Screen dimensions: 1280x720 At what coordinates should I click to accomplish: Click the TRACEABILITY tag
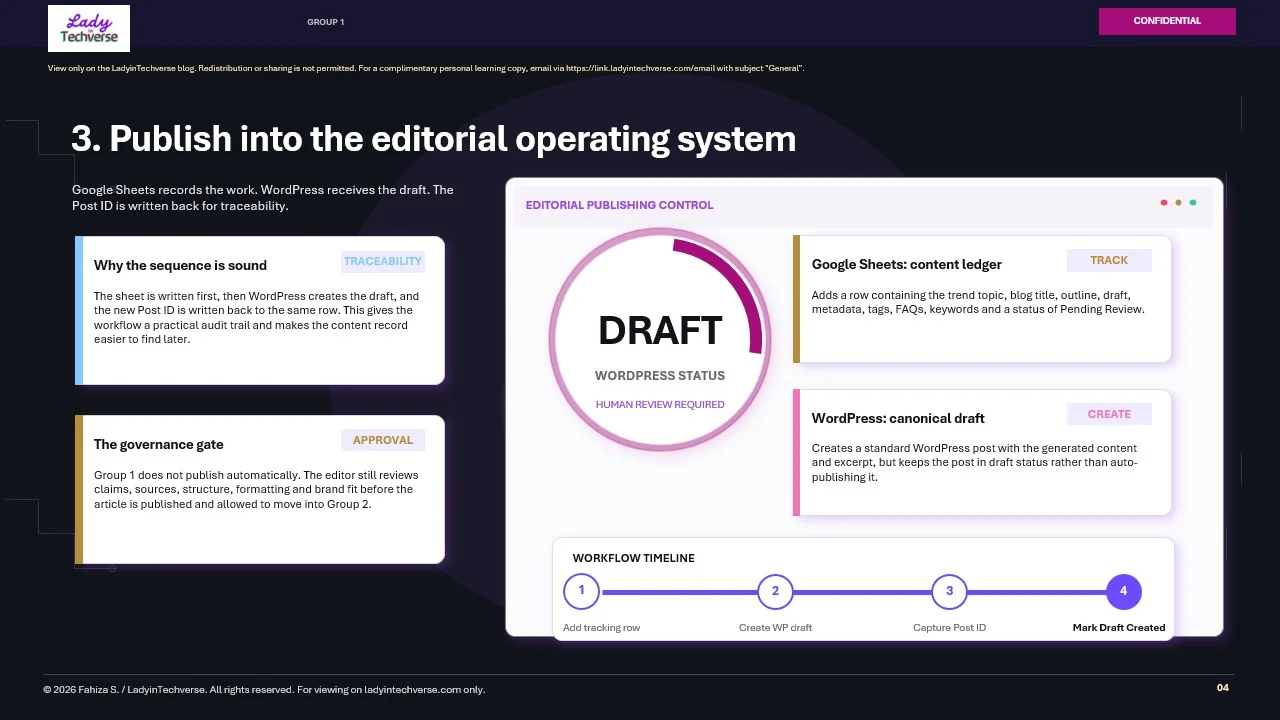[x=383, y=261]
